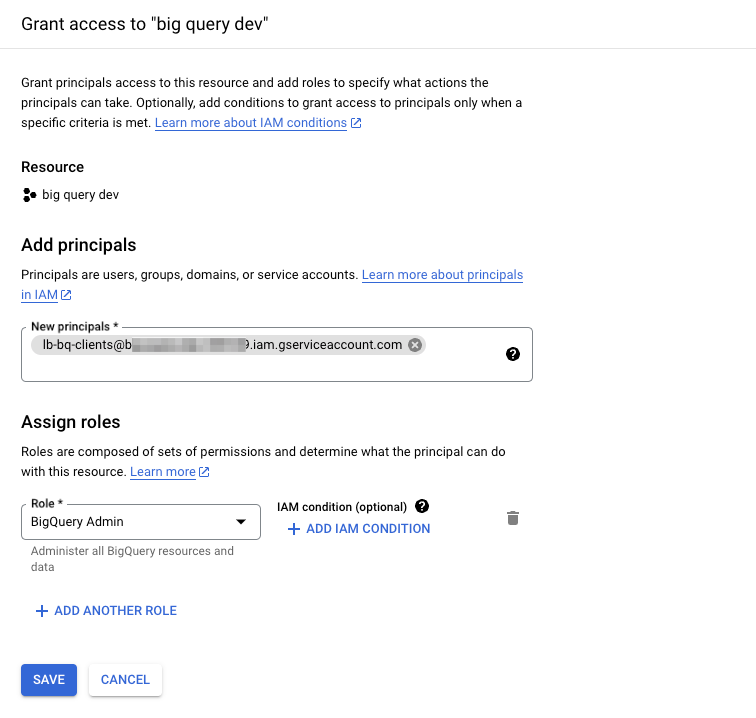This screenshot has width=756, height=718.
Task: Cancel granting access
Action: pos(125,680)
